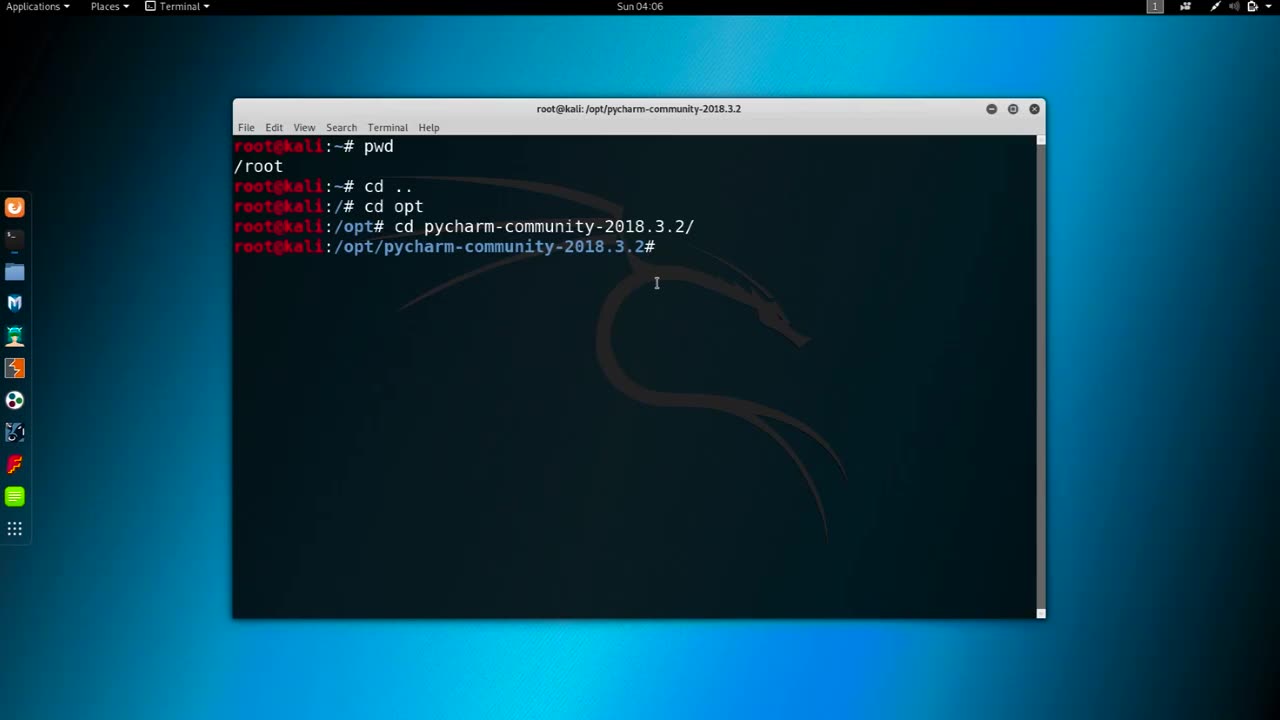Click the current prompt path /opt/pycharm-community-2018.3.2
Viewport: 1280px width, 720px height.
pos(489,247)
